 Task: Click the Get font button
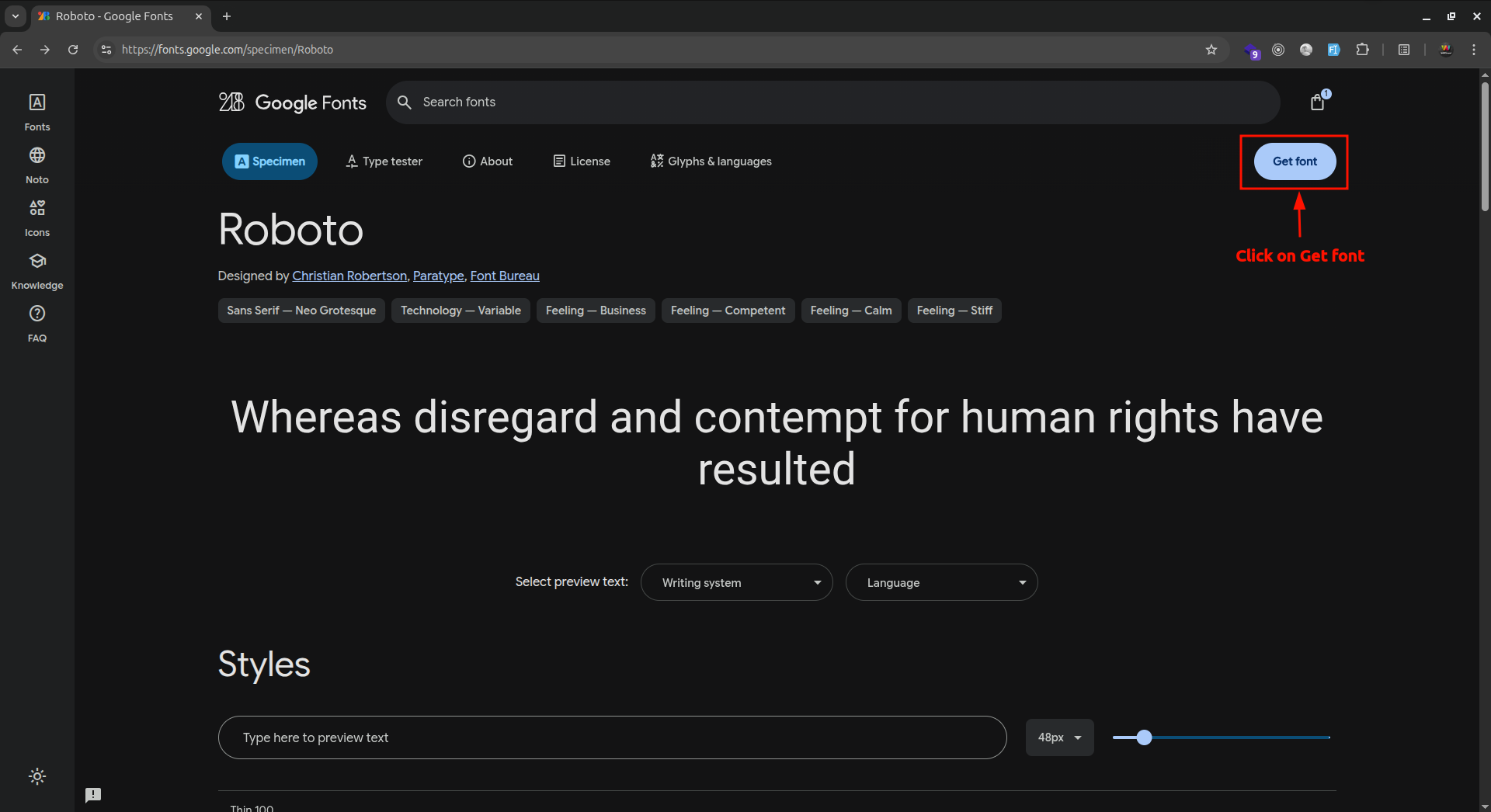click(1293, 161)
